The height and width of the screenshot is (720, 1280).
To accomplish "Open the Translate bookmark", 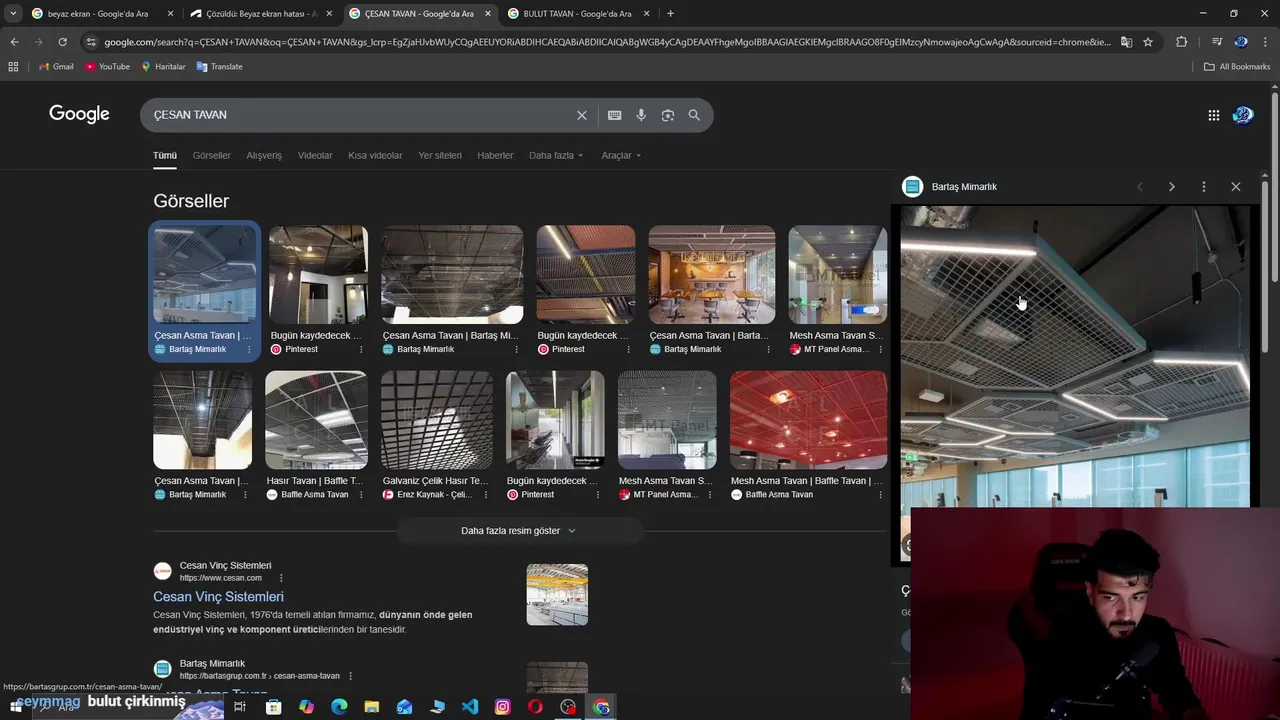I will point(219,67).
